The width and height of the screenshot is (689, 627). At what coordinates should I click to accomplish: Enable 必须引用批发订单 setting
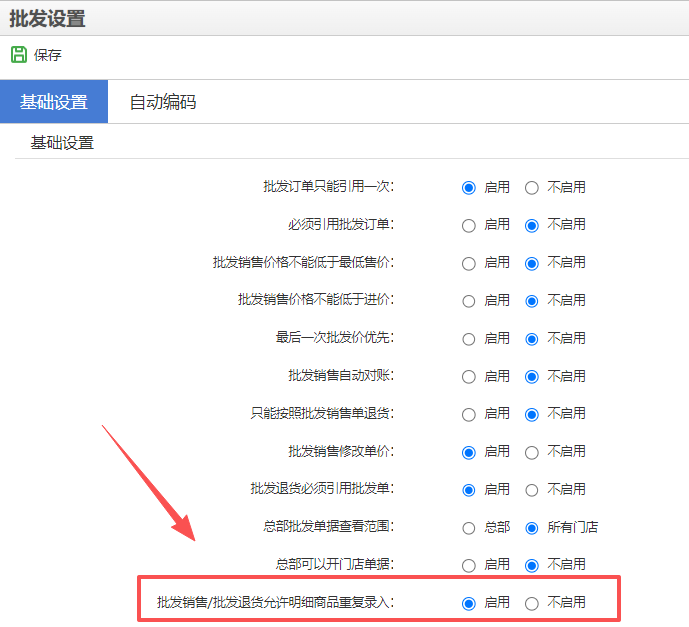coord(468,225)
